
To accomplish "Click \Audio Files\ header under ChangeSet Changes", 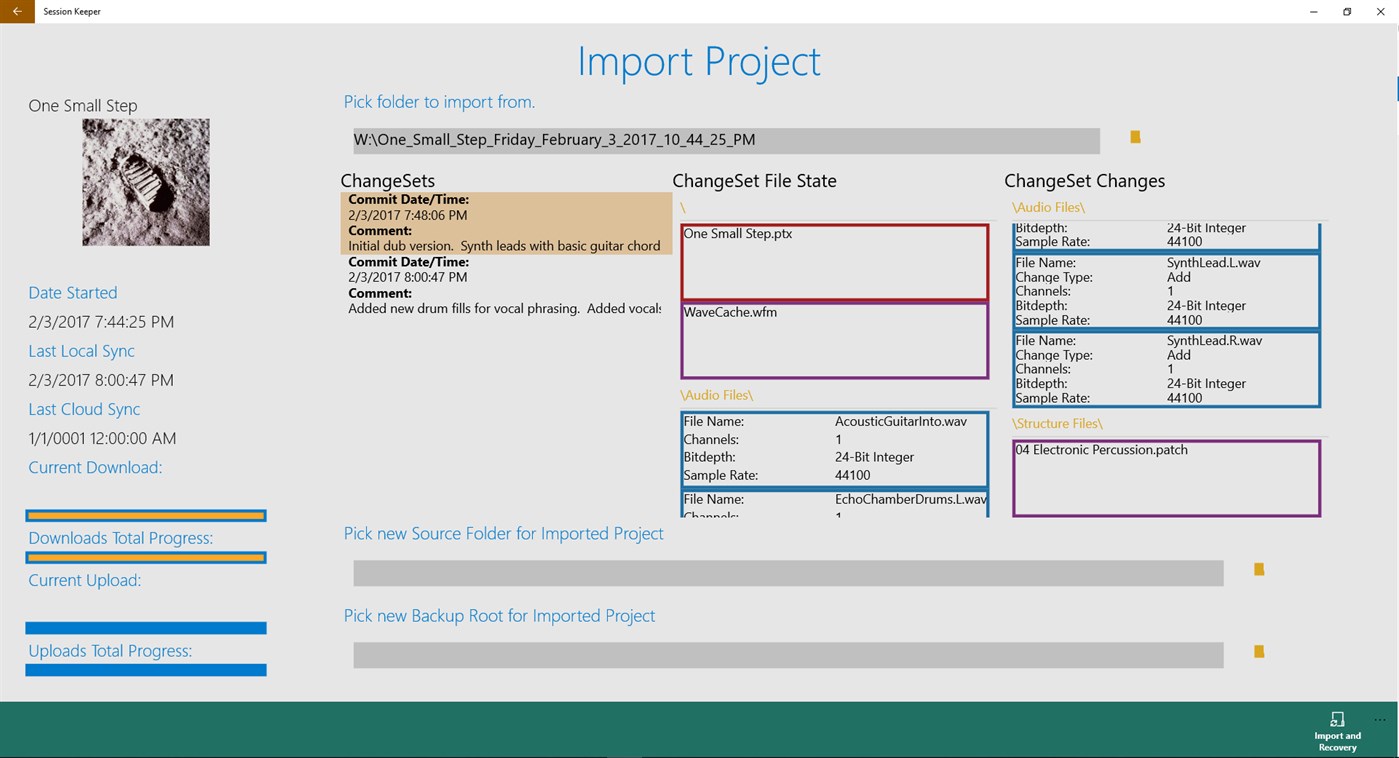I will [x=1048, y=207].
